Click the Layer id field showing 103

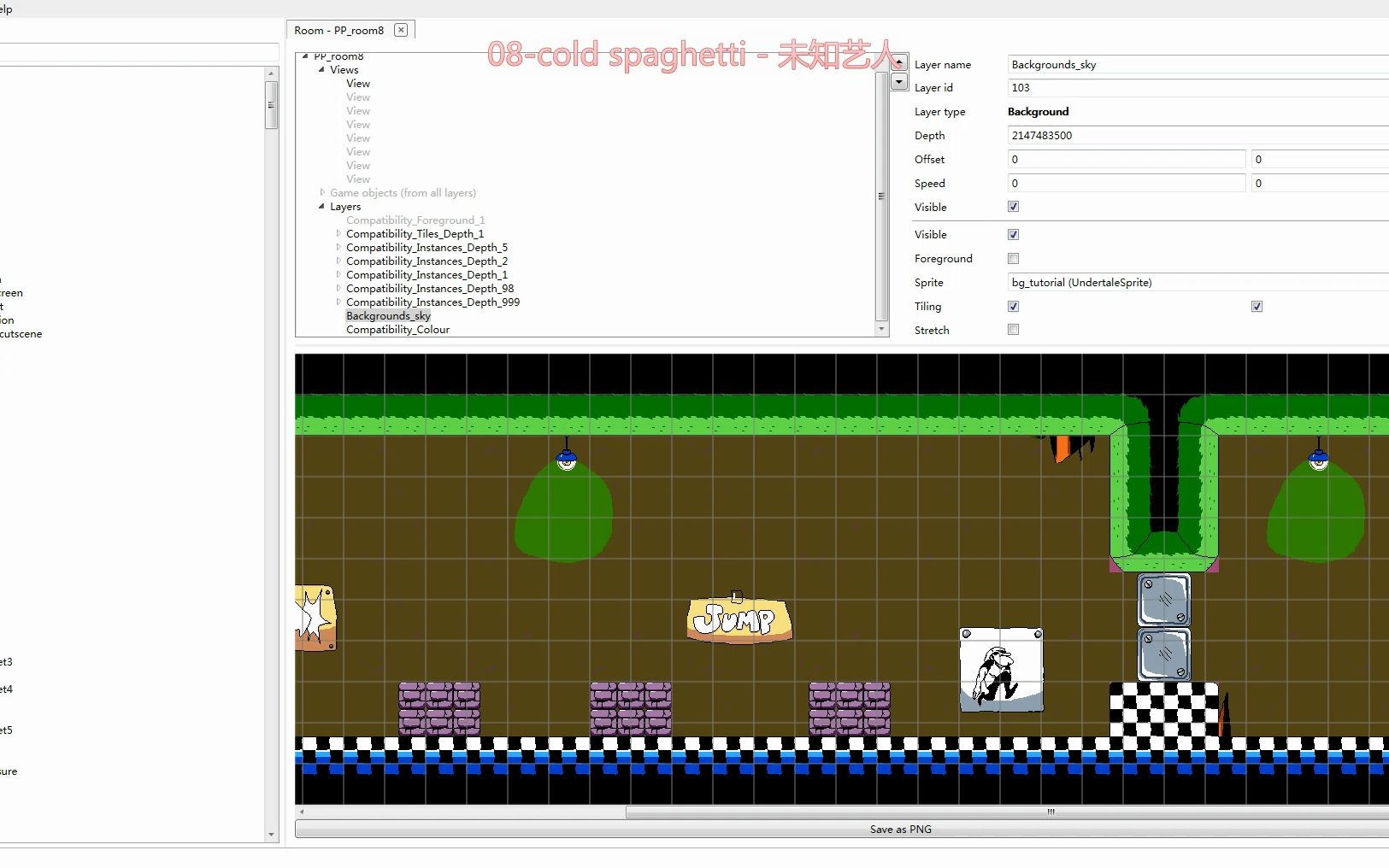pos(1198,87)
